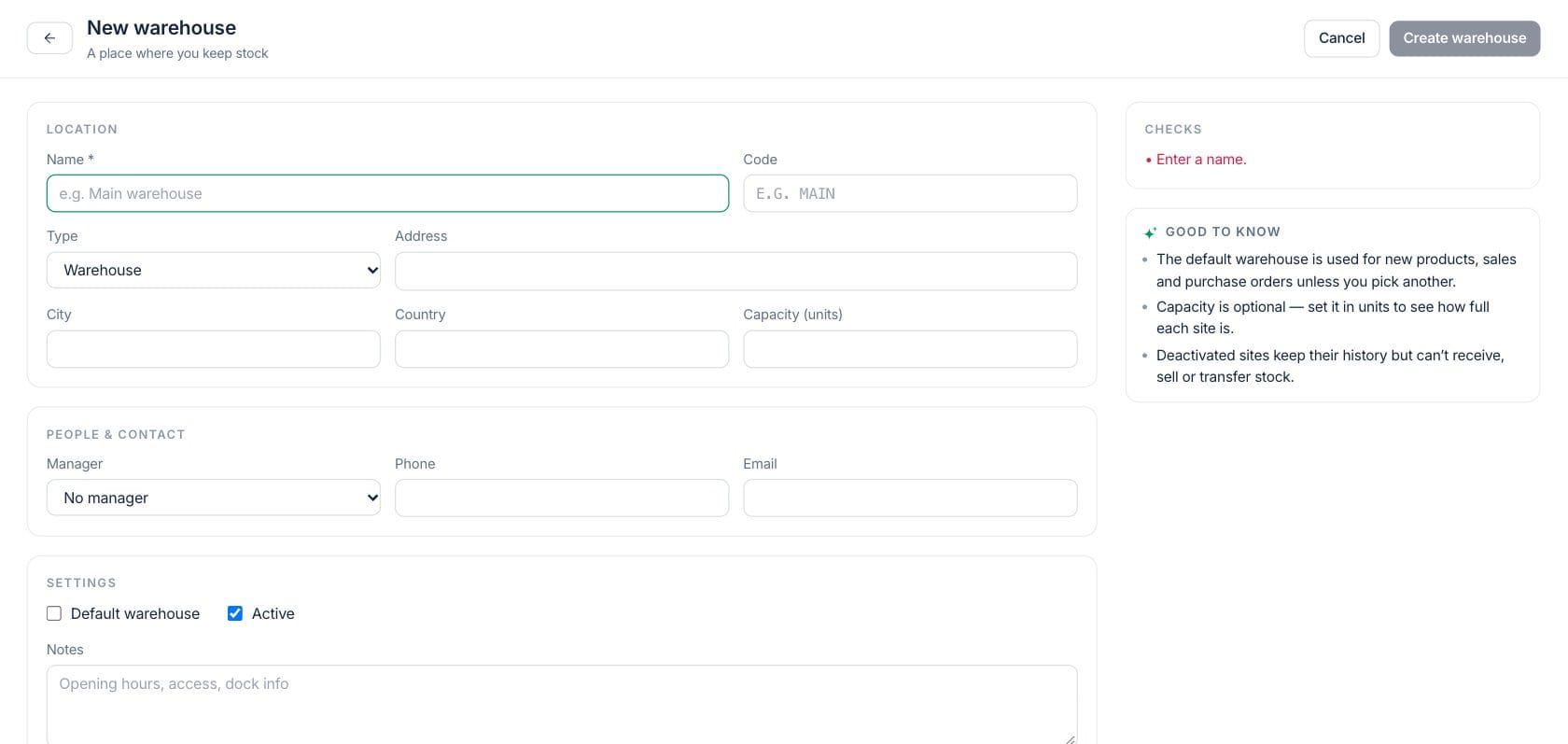Focus the Country input field
This screenshot has width=1568, height=744.
pos(562,349)
